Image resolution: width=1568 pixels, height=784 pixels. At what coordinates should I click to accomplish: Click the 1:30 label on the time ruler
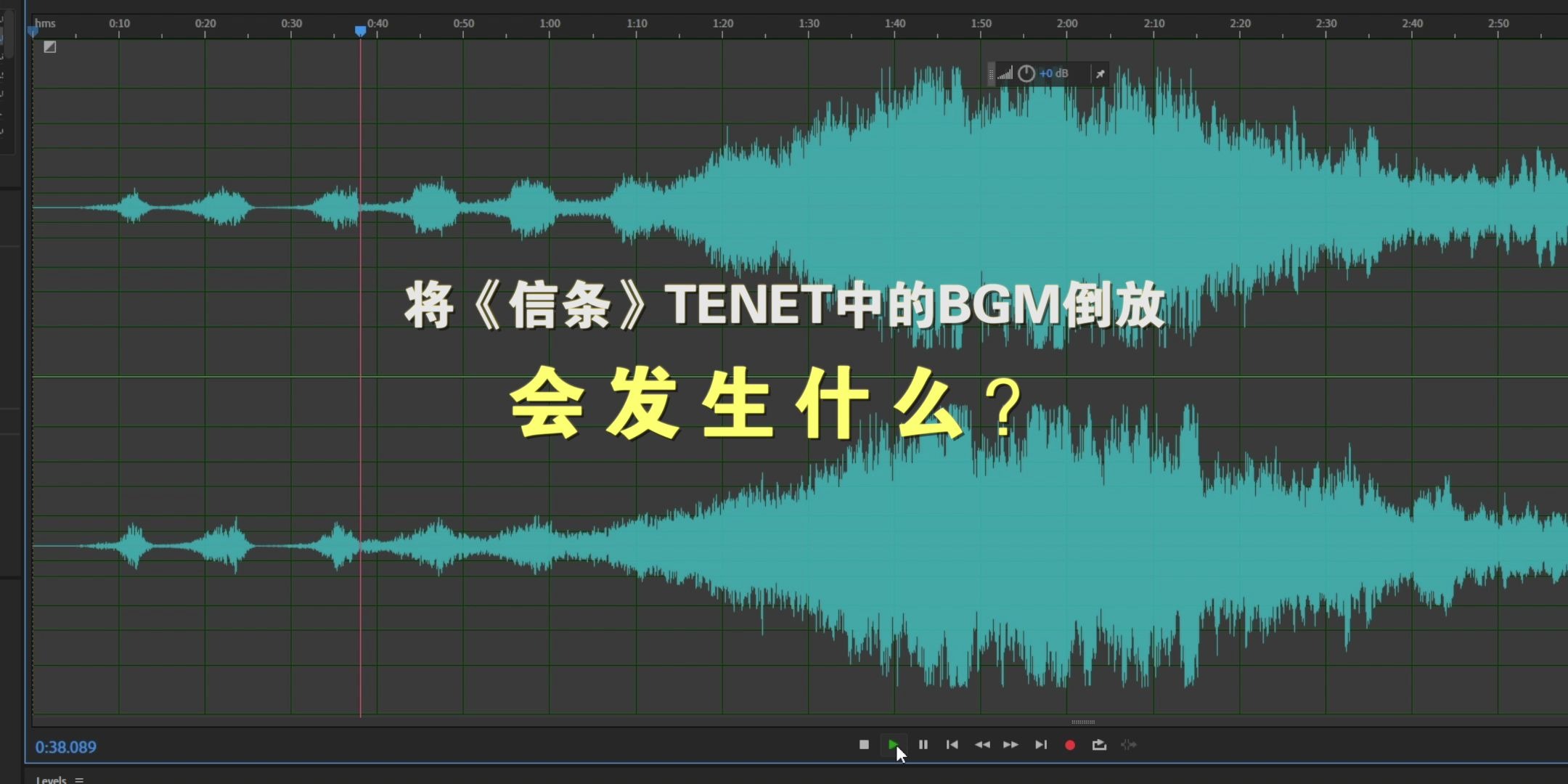[809, 23]
